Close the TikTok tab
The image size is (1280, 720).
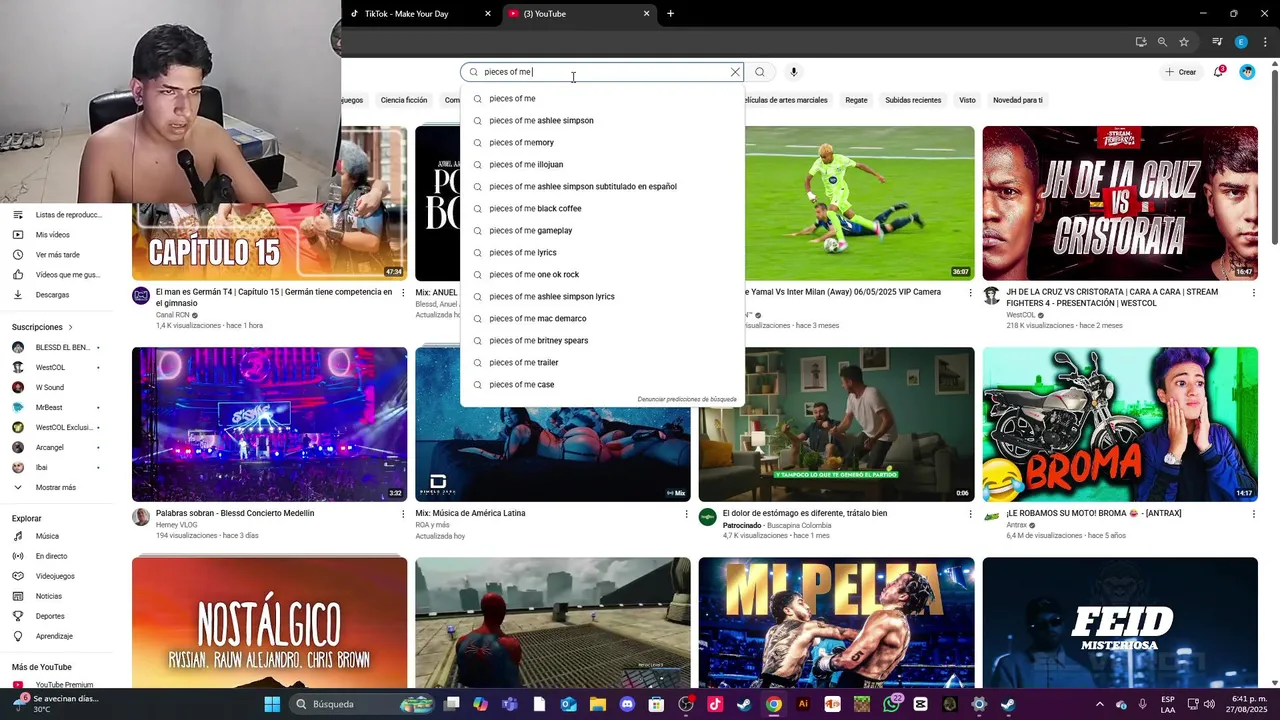pyautogui.click(x=488, y=14)
